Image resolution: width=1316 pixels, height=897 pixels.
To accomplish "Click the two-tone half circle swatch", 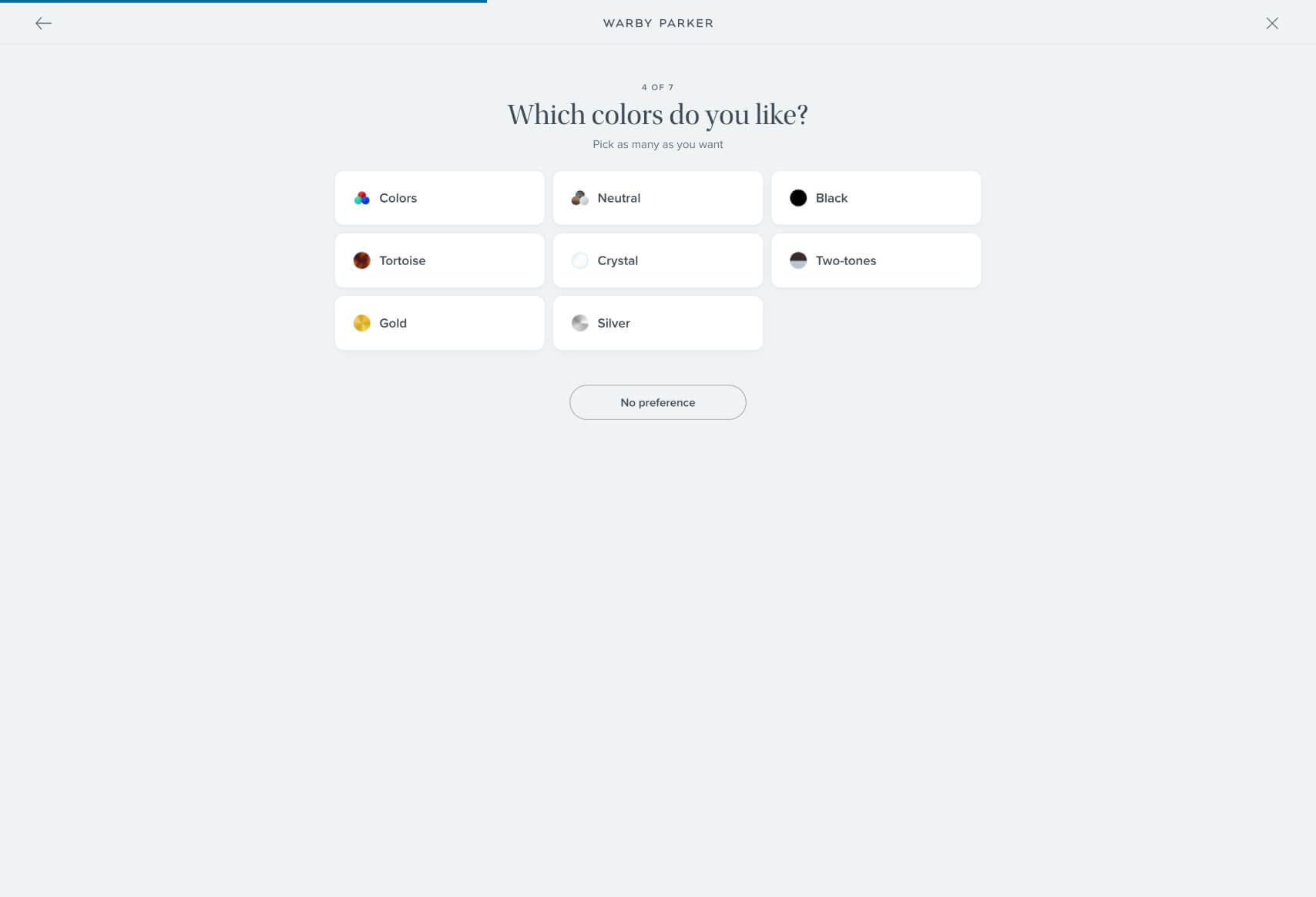I will click(x=798, y=260).
